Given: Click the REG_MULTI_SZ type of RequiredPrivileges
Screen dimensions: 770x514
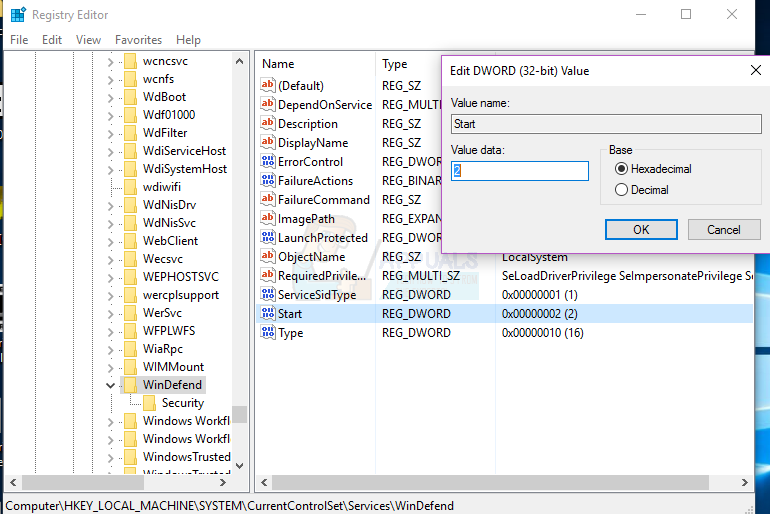Looking at the screenshot, I should point(421,276).
